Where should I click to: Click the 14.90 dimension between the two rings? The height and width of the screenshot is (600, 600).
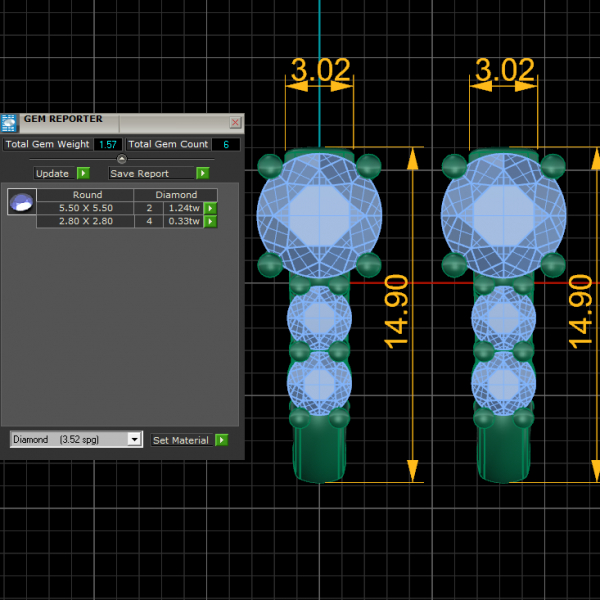click(x=398, y=312)
